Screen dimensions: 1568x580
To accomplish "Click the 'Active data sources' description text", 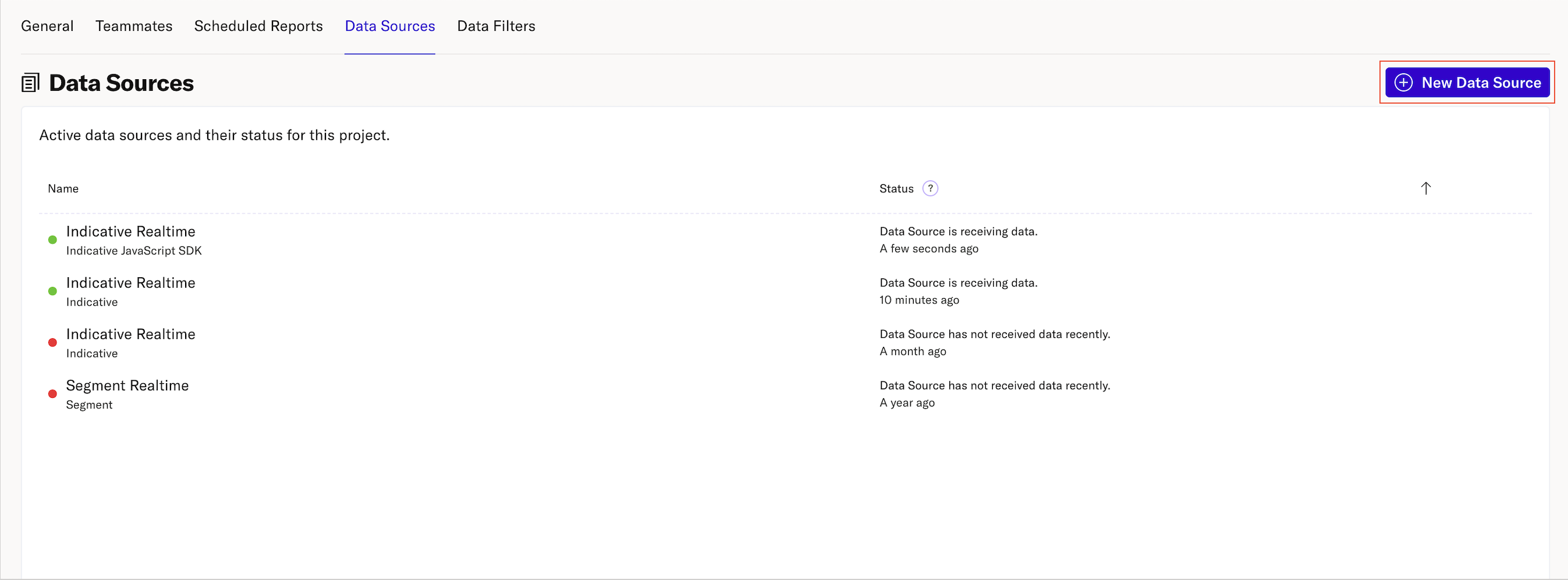I will (214, 135).
